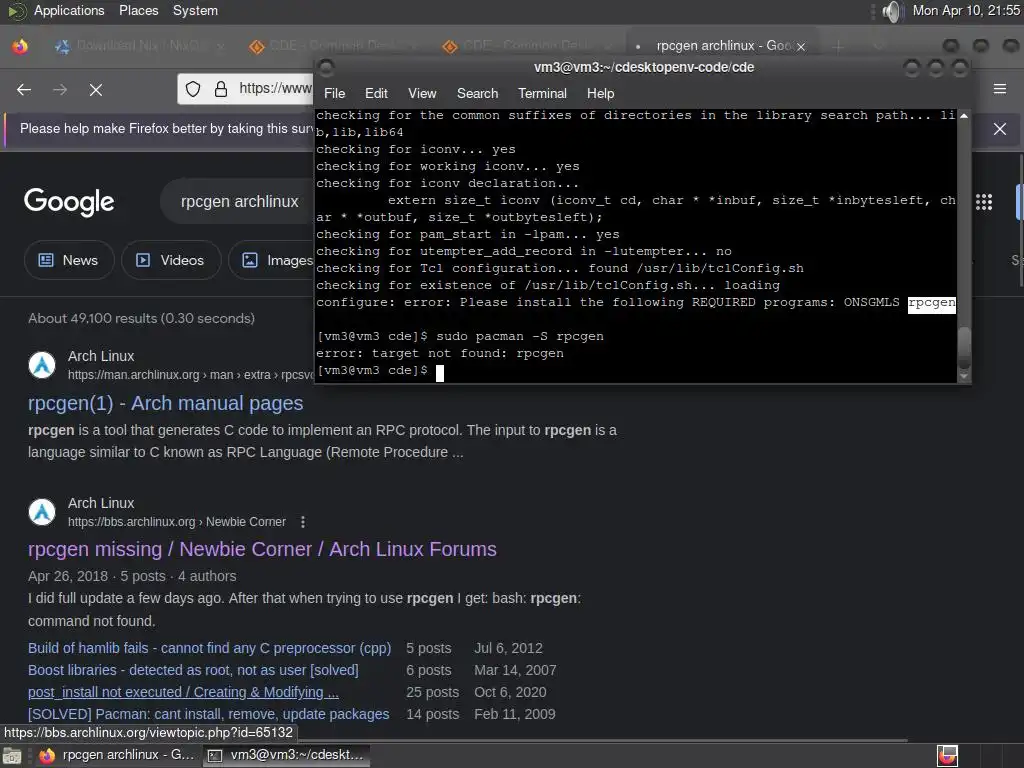Switch to the Download Nix browser tab
This screenshot has height=768, width=1024.
point(140,46)
